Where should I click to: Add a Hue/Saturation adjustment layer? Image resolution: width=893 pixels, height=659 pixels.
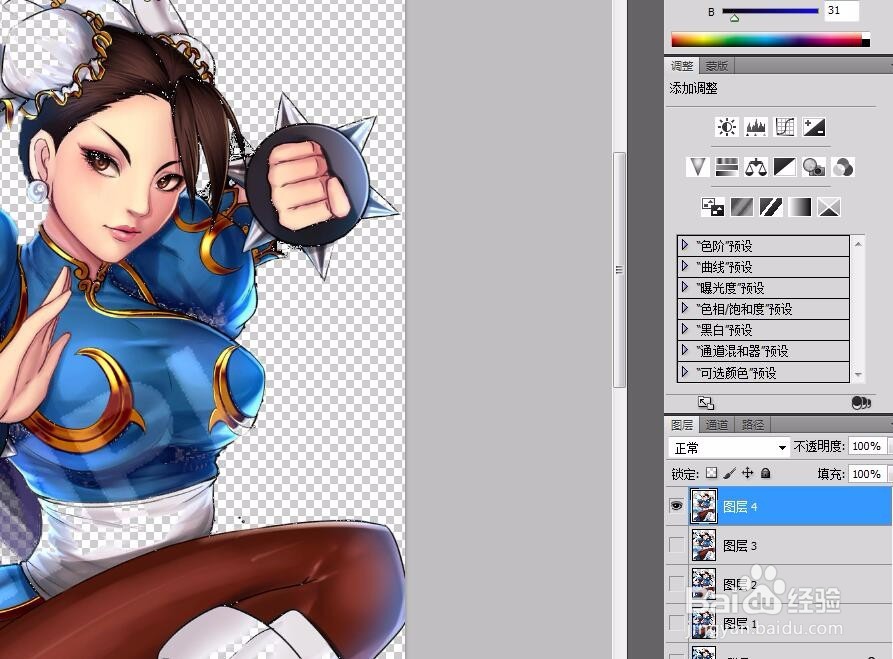point(727,167)
